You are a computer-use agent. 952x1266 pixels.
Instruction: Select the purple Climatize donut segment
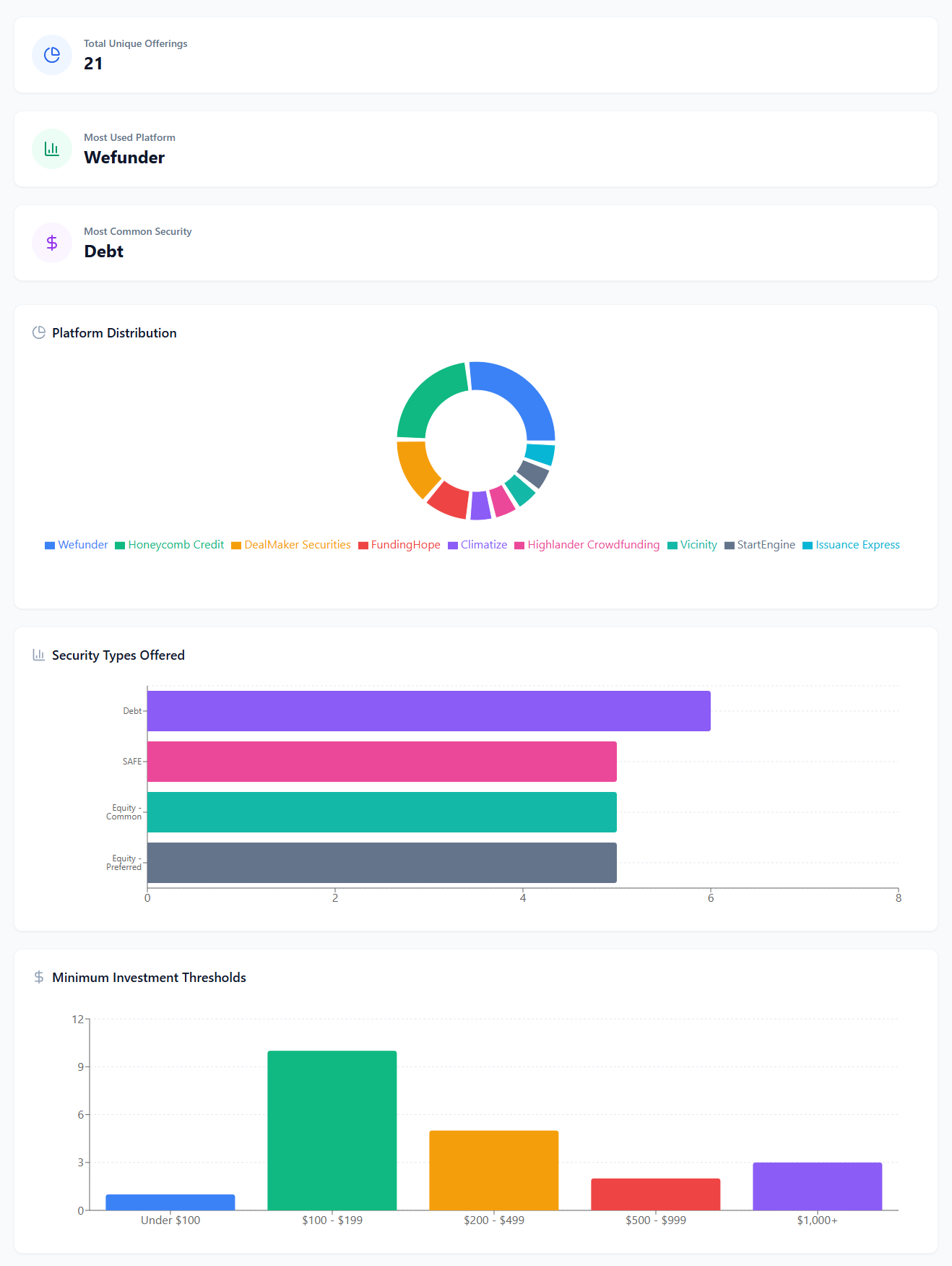(480, 506)
